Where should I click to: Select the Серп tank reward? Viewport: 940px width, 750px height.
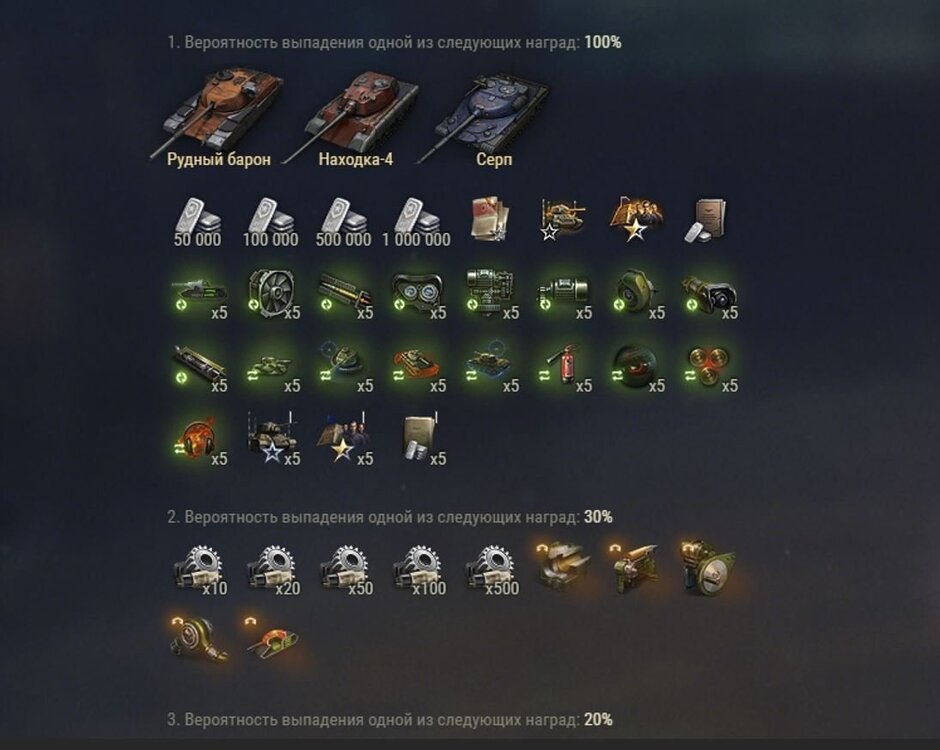(493, 117)
